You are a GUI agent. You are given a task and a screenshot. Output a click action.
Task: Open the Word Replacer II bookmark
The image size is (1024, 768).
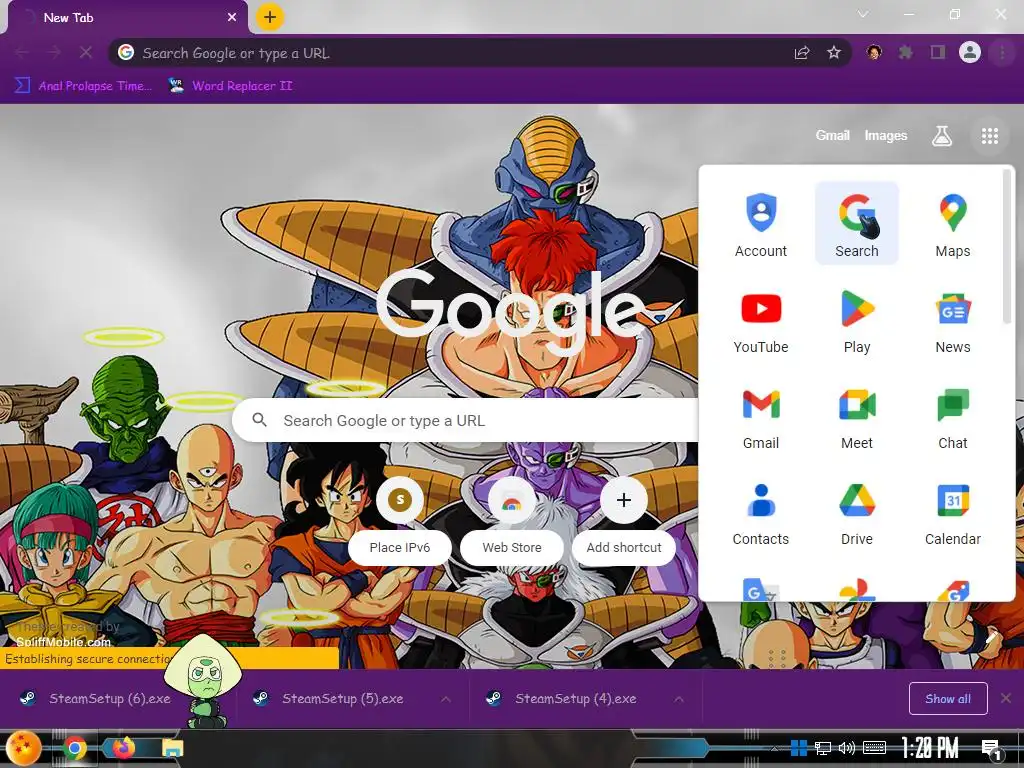pos(230,86)
